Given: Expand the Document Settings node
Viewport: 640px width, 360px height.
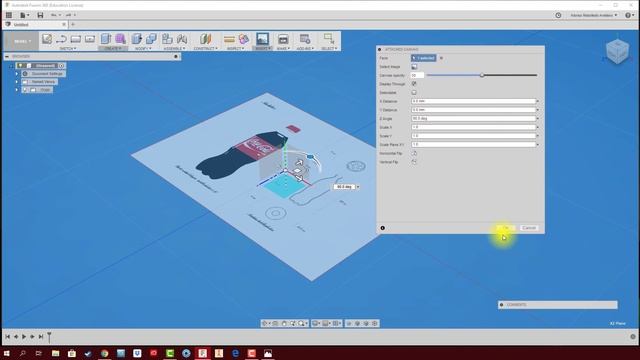Looking at the screenshot, I should [17, 74].
